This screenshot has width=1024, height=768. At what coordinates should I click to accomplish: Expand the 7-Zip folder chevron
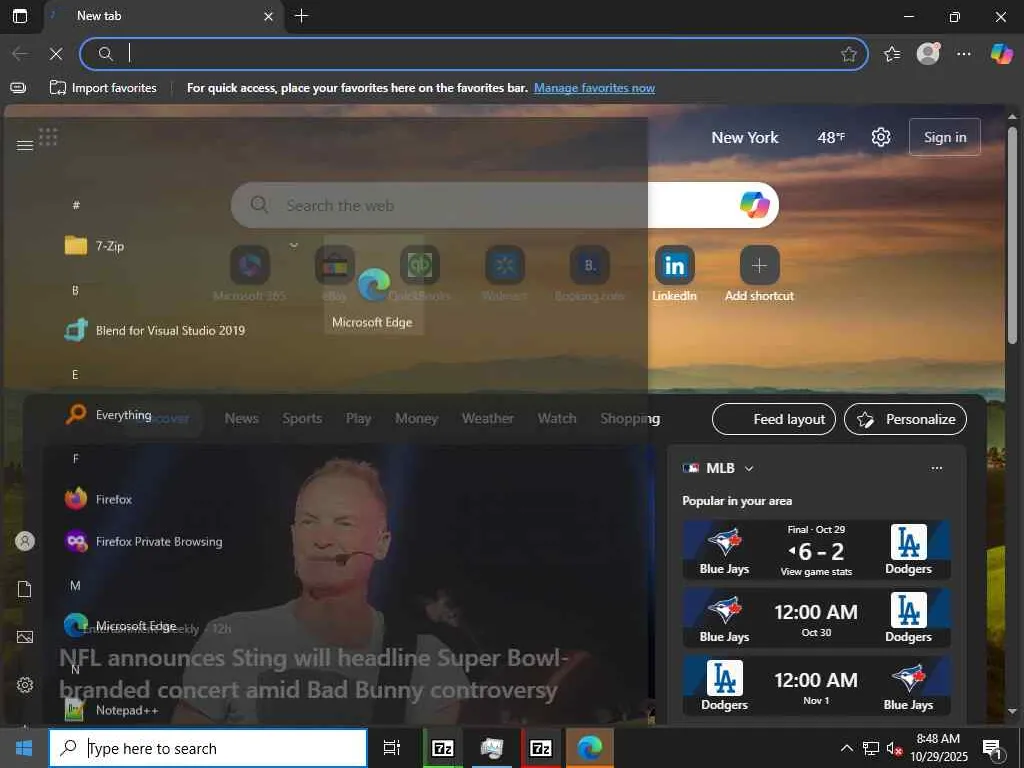pos(294,245)
